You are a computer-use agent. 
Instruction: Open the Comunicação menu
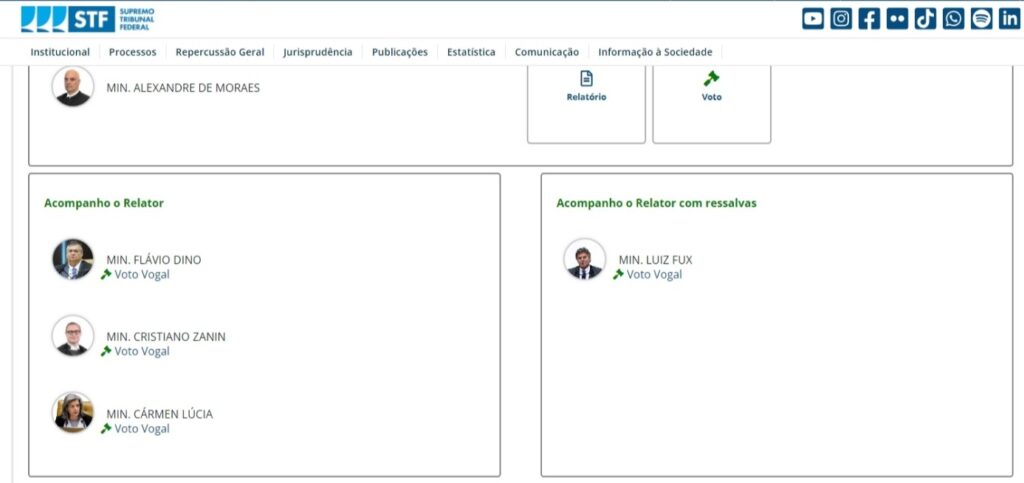(547, 52)
